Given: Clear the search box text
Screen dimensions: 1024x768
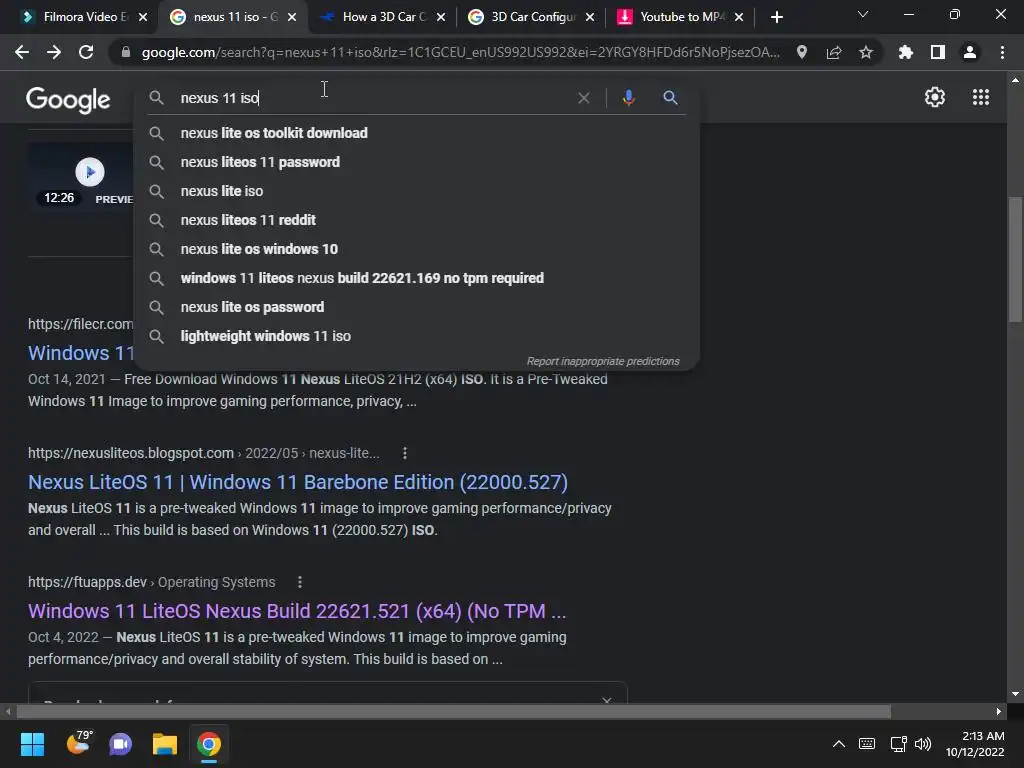Looking at the screenshot, I should coord(584,98).
